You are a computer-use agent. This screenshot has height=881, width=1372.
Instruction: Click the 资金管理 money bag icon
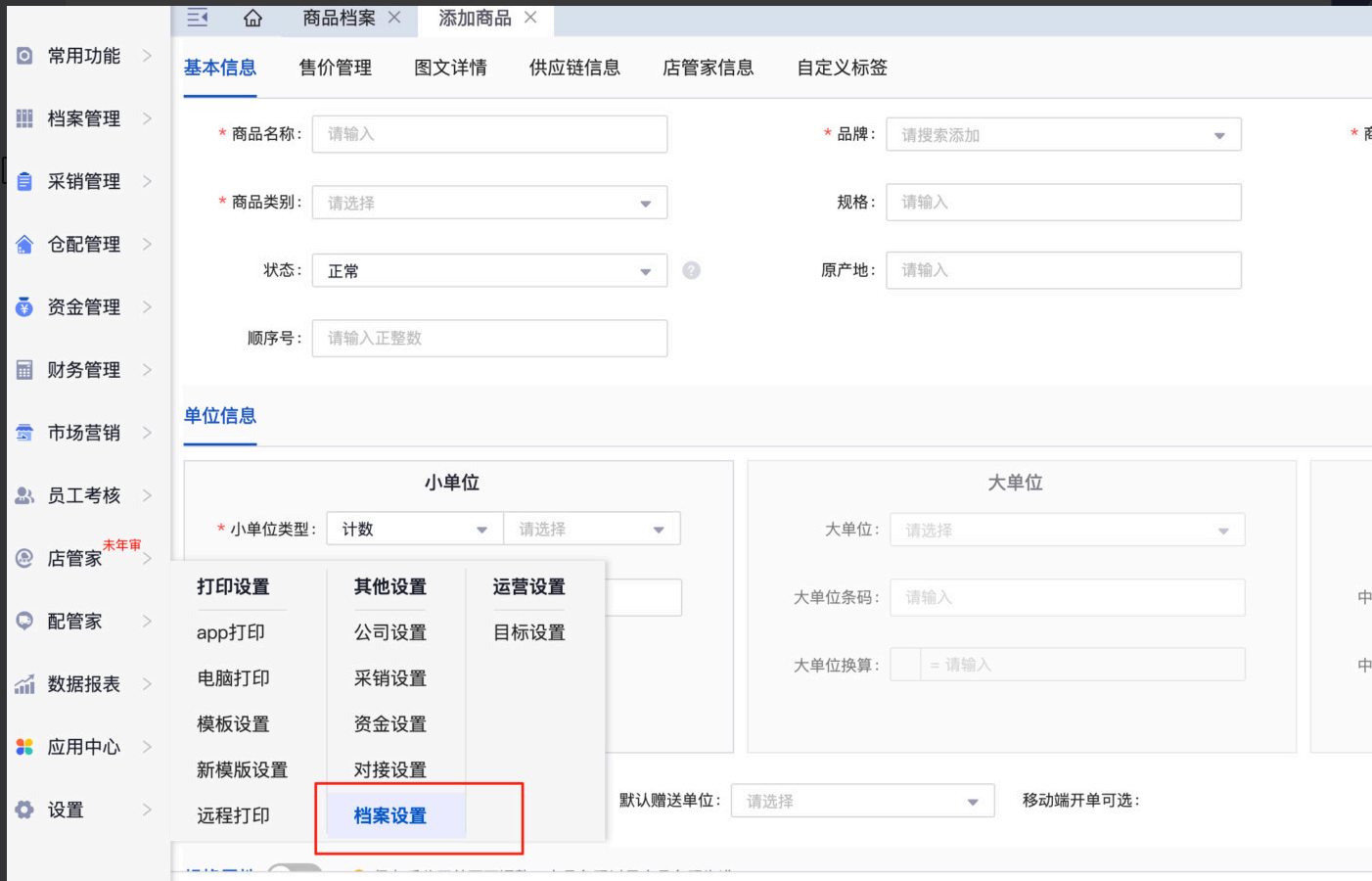pos(24,307)
